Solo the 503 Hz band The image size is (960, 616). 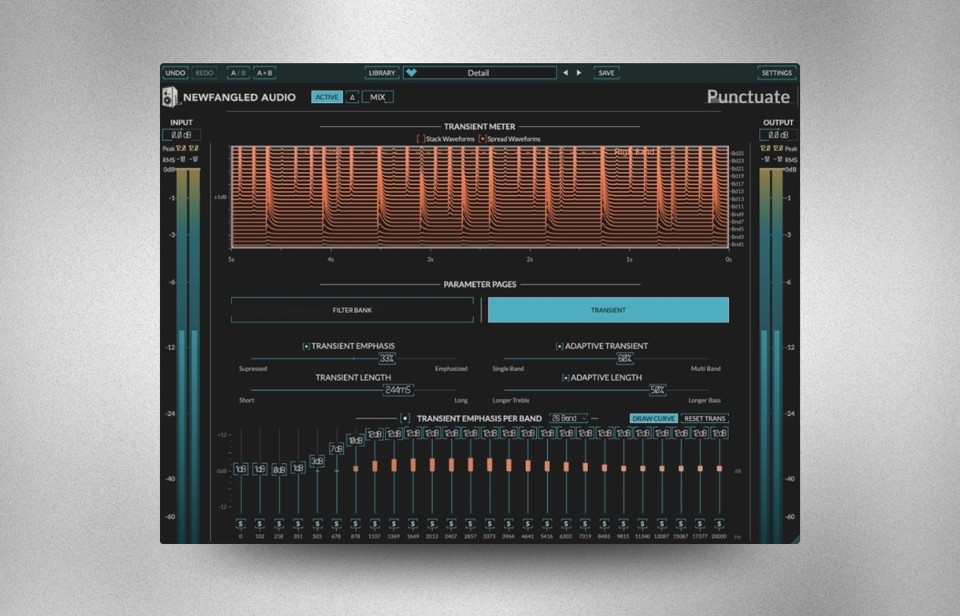click(317, 524)
